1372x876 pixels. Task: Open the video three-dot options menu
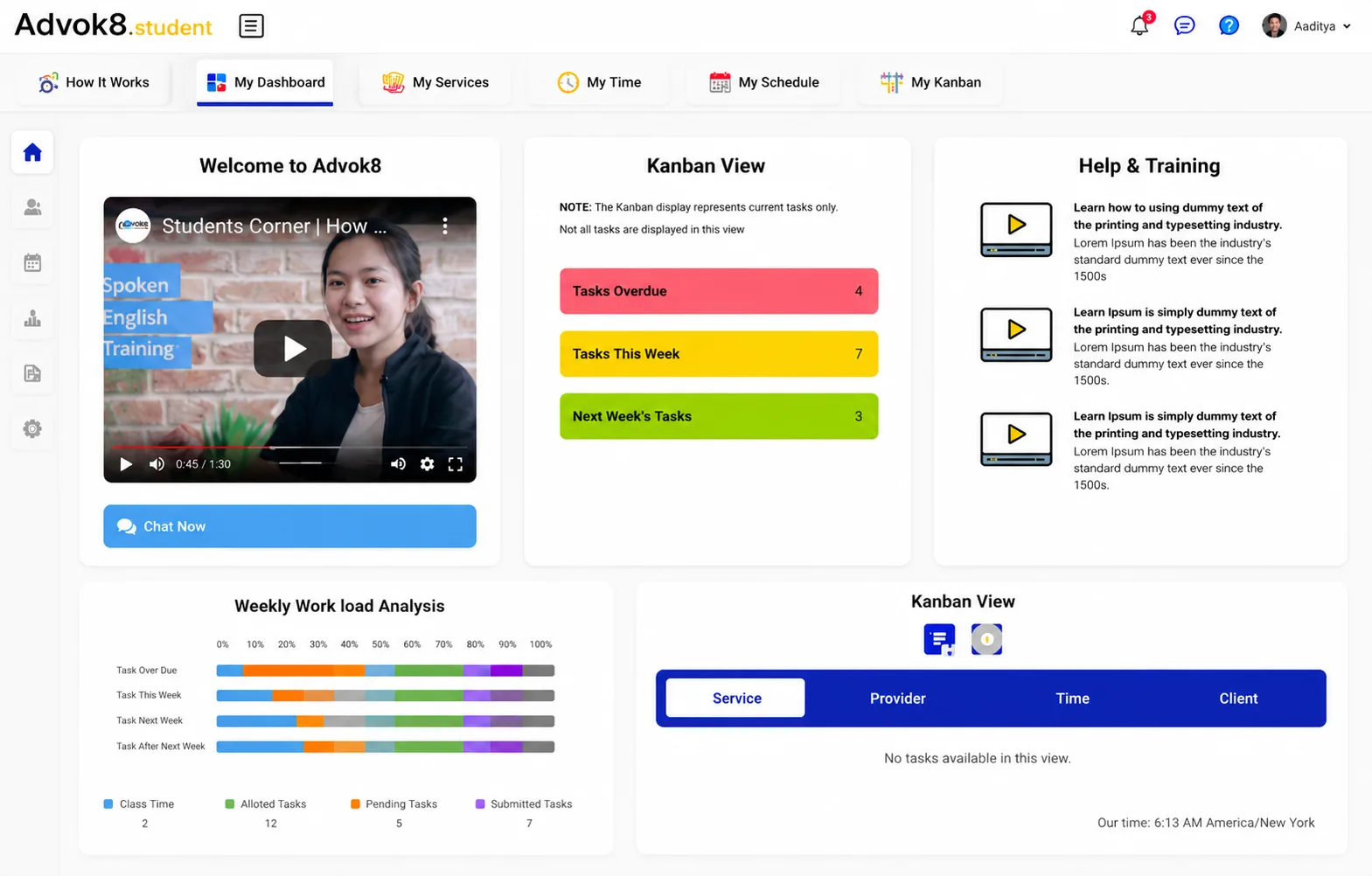(x=445, y=226)
